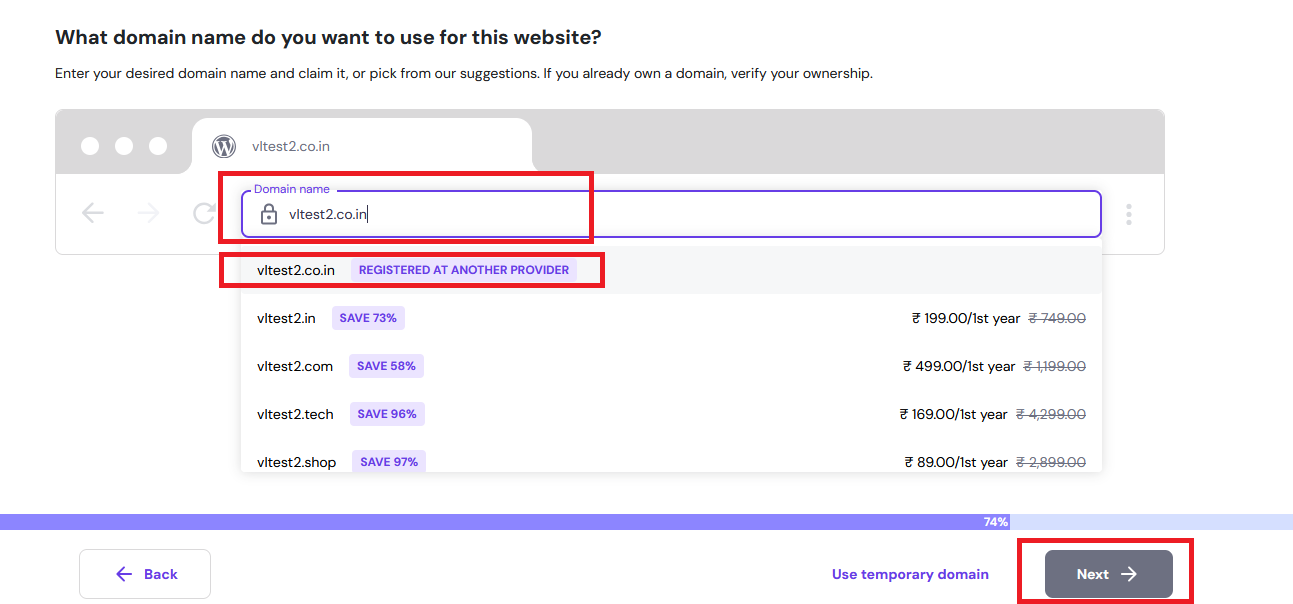This screenshot has height=604, width=1293.
Task: Click Use temporary domain link
Action: click(910, 574)
